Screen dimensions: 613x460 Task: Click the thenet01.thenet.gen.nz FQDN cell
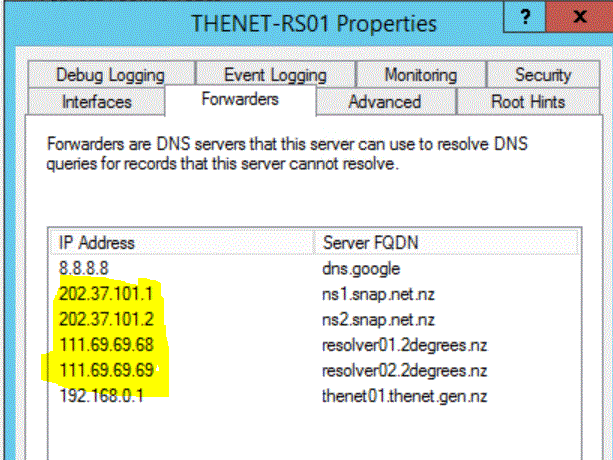[404, 396]
